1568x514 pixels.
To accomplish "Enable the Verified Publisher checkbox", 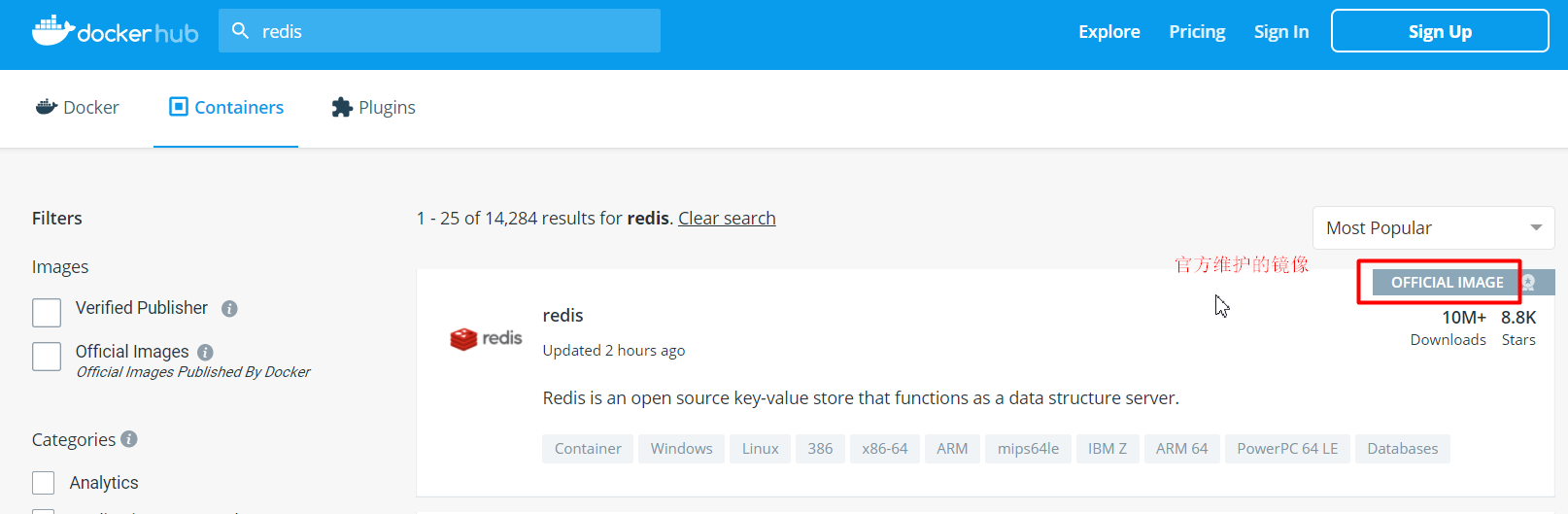I will pos(47,313).
